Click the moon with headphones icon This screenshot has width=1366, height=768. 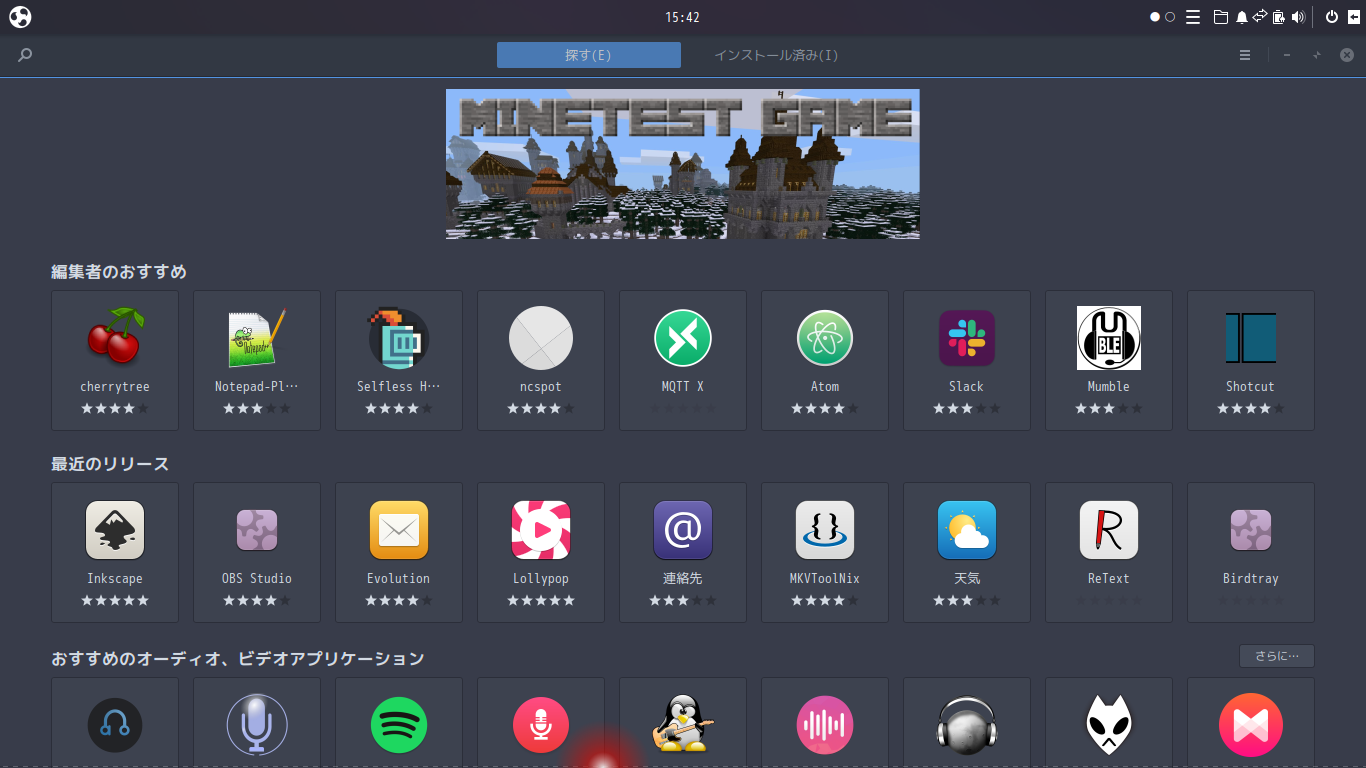pos(967,724)
